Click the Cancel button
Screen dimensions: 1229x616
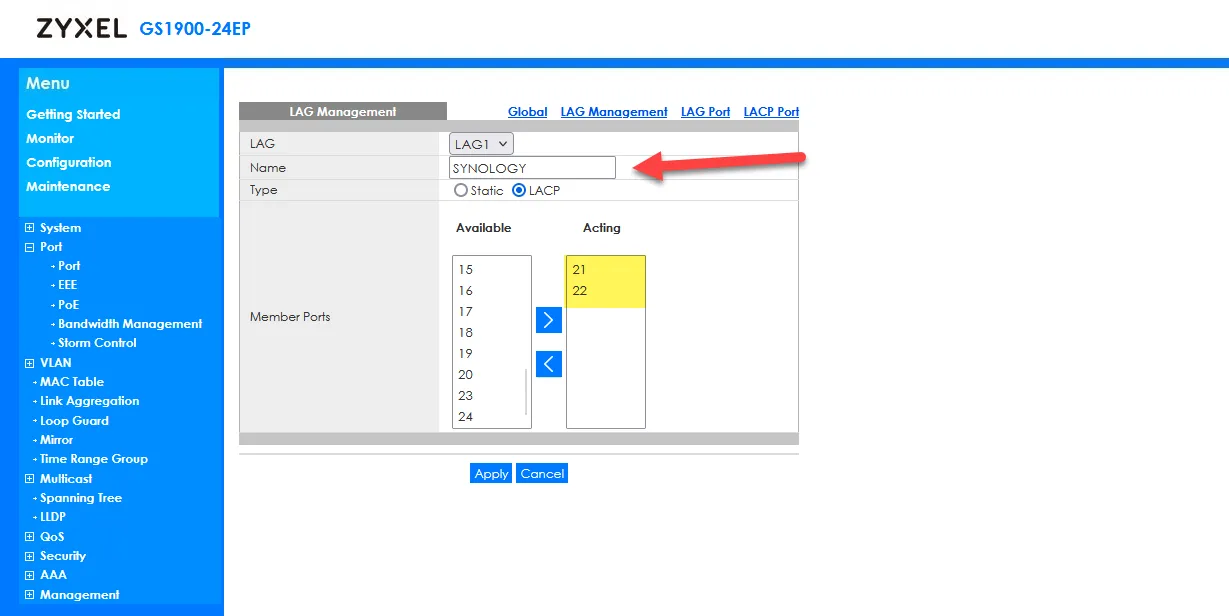click(x=542, y=474)
